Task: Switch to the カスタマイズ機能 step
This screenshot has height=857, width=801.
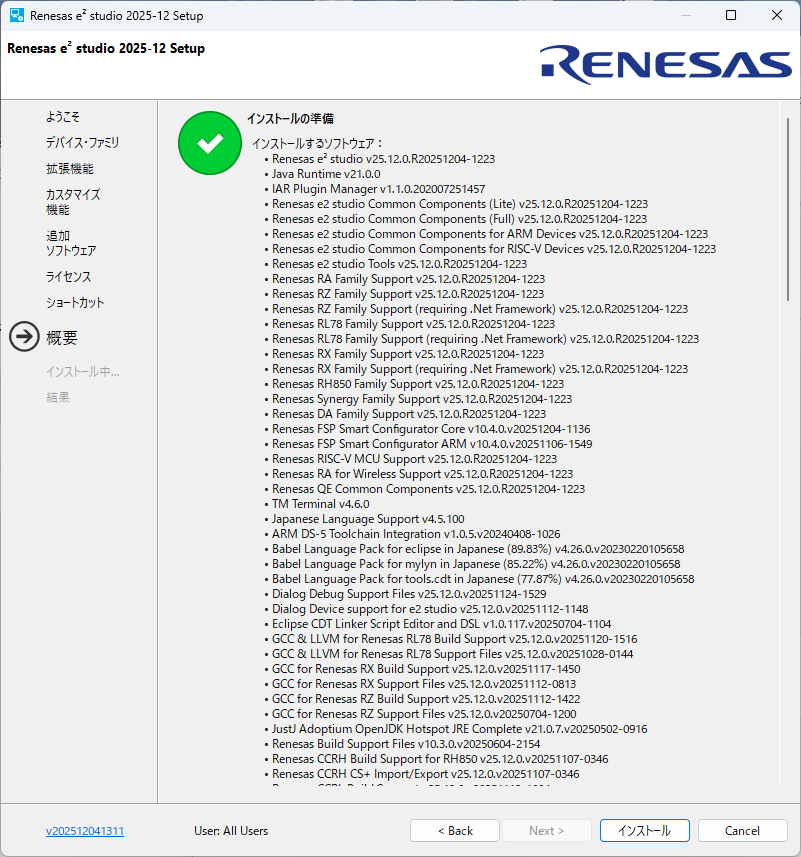Action: point(73,202)
